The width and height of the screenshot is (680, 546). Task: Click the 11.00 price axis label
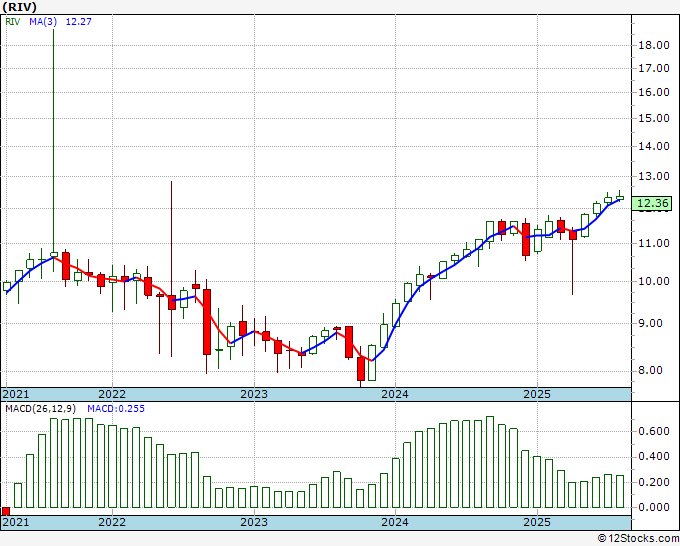click(654, 243)
